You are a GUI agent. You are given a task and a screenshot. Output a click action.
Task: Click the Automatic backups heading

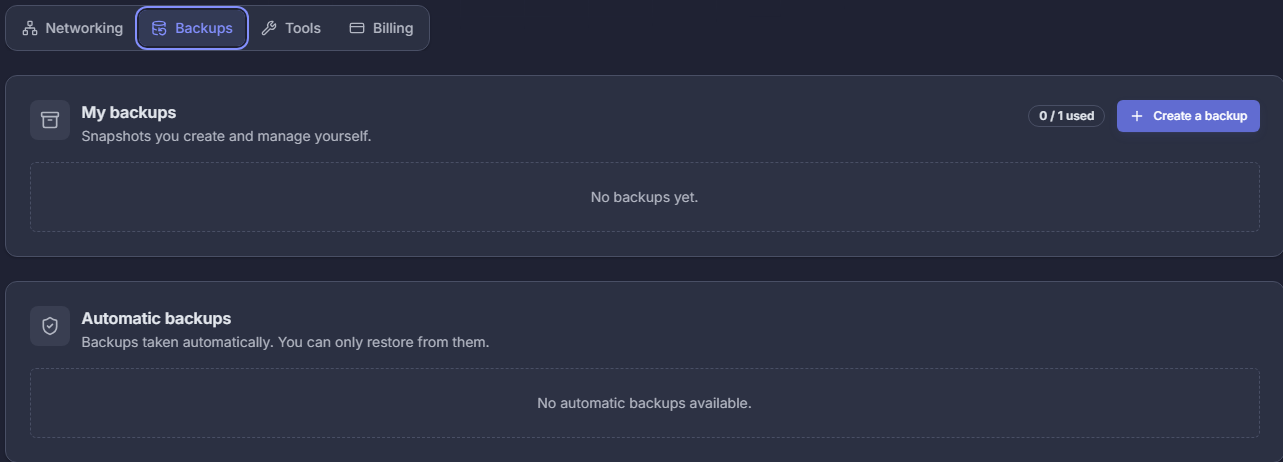pyautogui.click(x=156, y=318)
